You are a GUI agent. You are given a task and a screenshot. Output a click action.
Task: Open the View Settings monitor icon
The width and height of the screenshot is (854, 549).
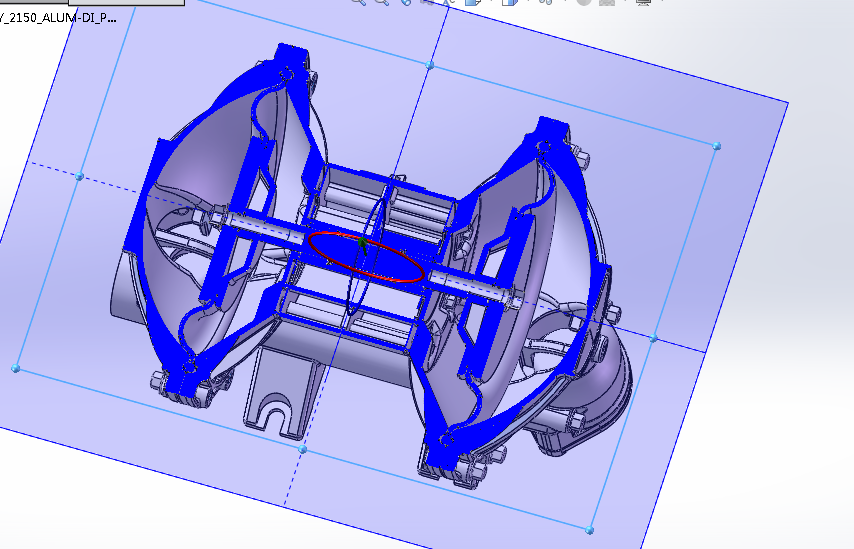coord(644,2)
